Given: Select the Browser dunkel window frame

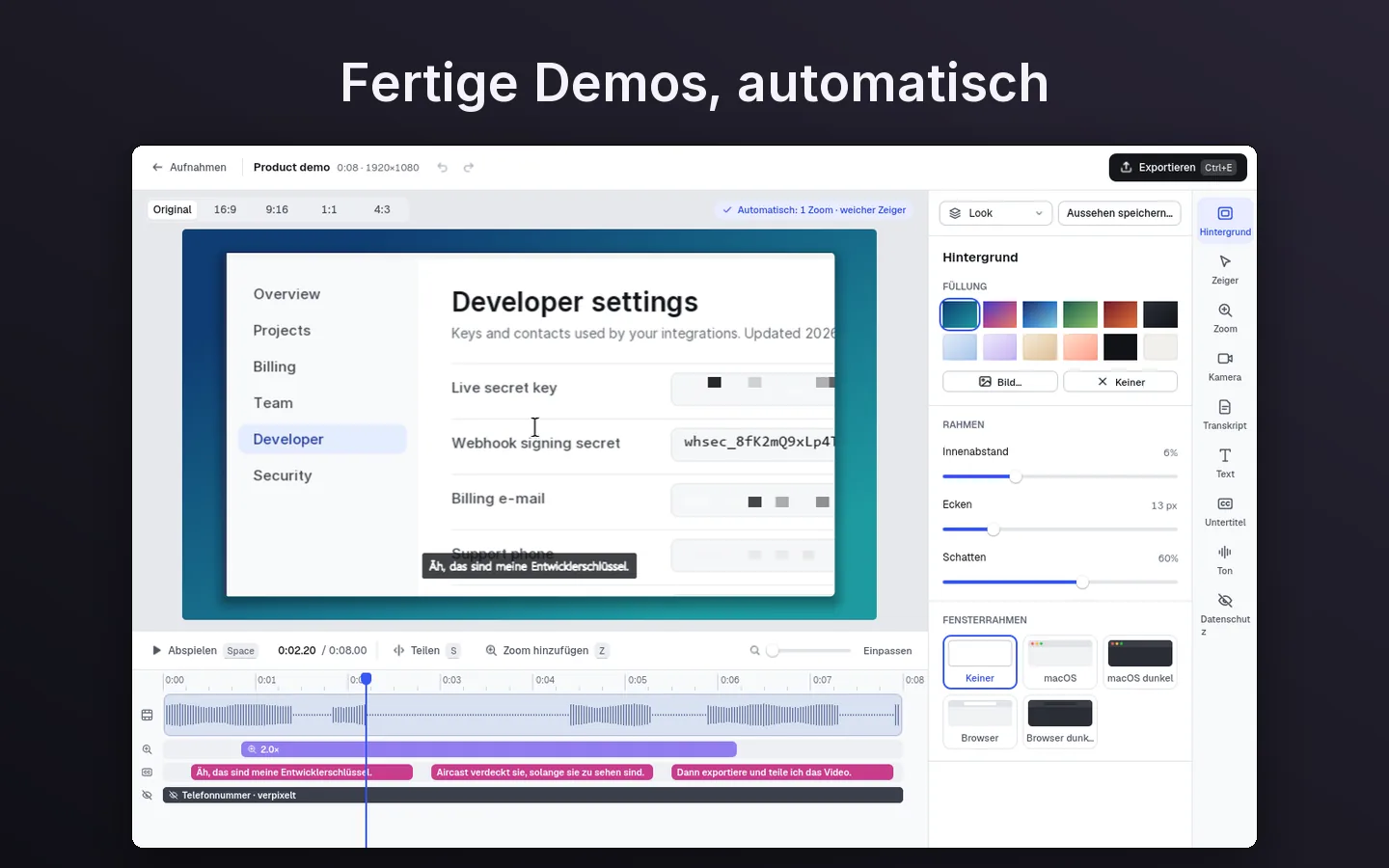Looking at the screenshot, I should pyautogui.click(x=1060, y=721).
